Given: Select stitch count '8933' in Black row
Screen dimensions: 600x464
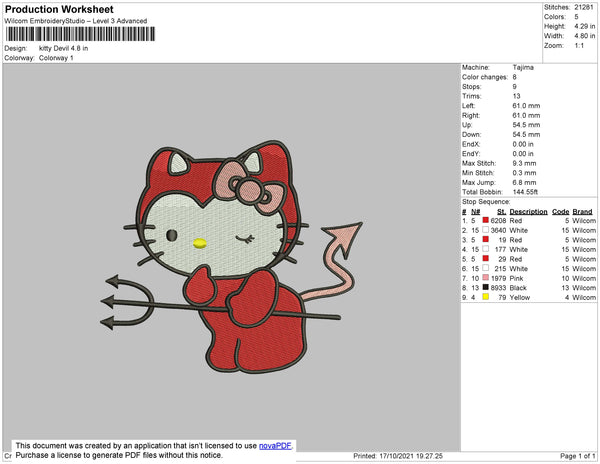Looking at the screenshot, I should pyautogui.click(x=498, y=288).
